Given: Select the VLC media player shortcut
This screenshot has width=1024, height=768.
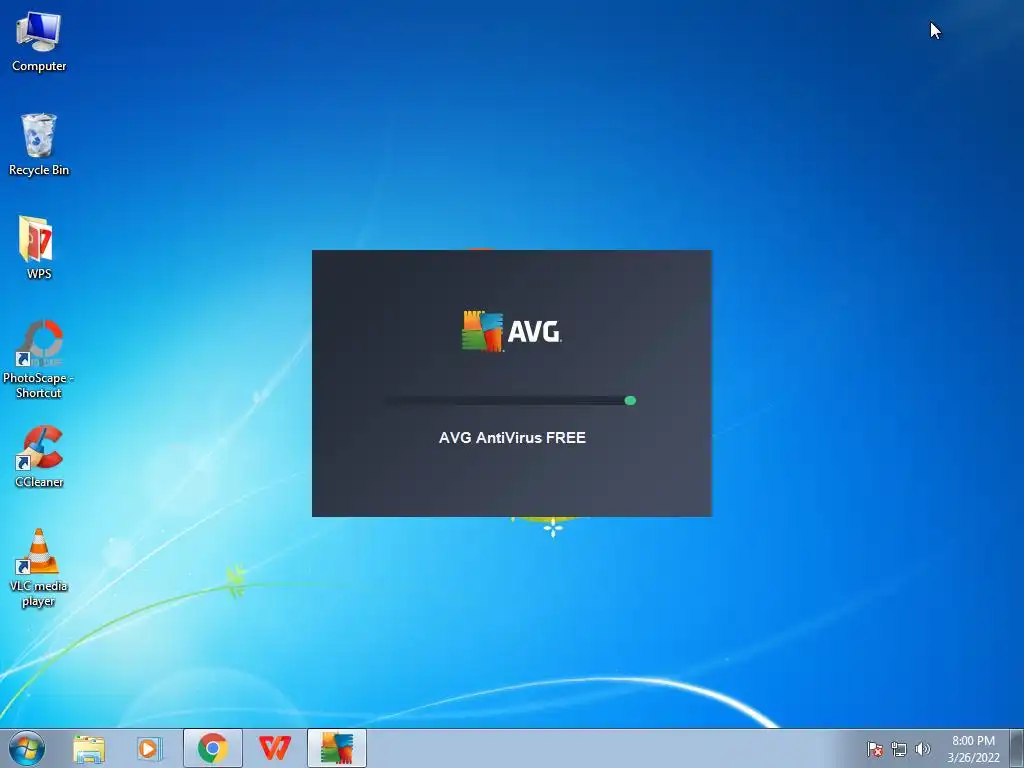Looking at the screenshot, I should (39, 568).
